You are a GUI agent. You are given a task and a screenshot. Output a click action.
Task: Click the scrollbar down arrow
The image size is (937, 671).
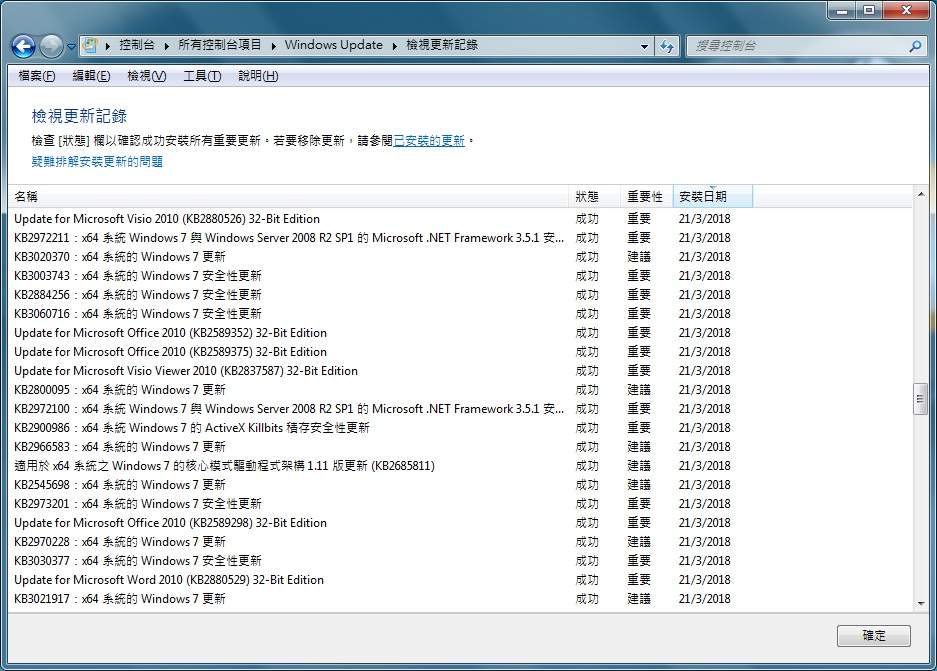point(921,603)
